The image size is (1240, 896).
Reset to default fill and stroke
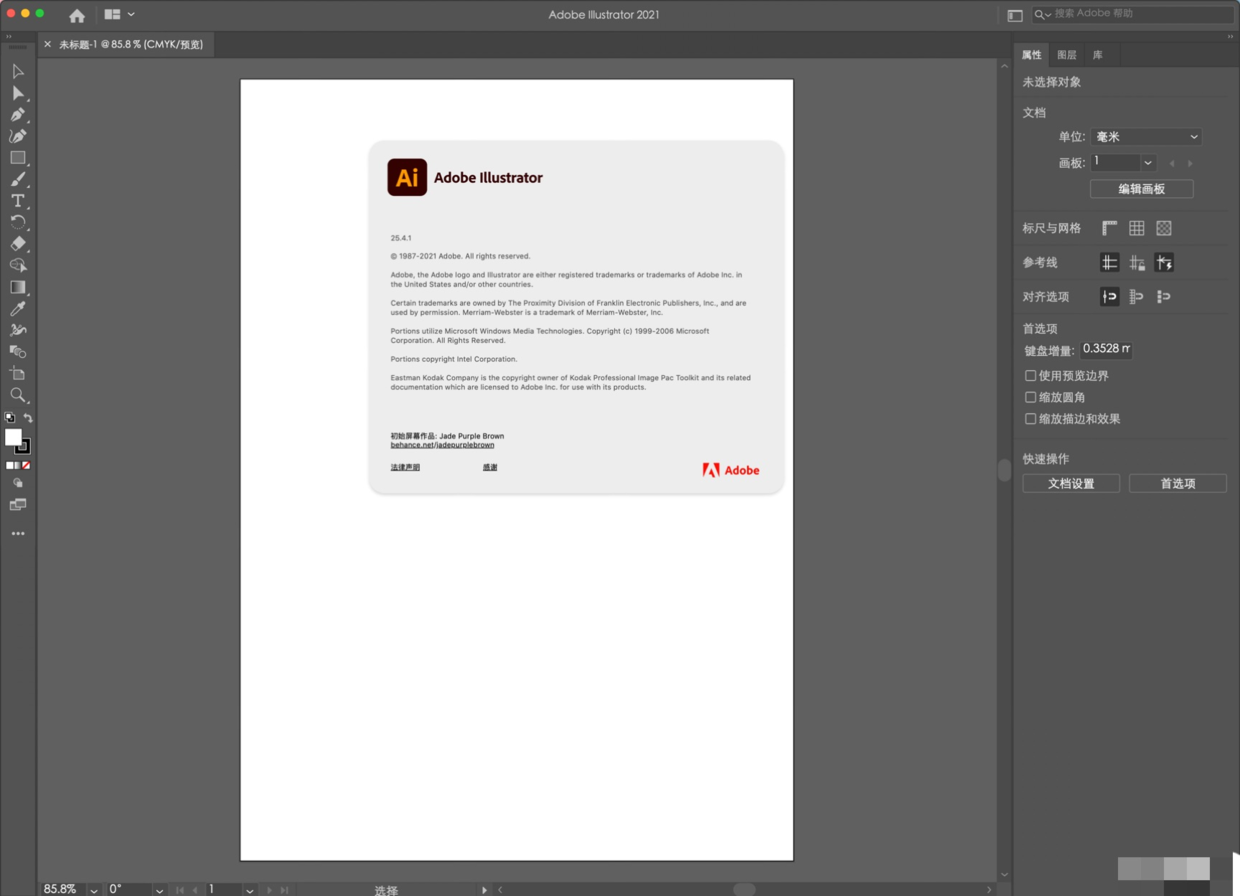10,418
